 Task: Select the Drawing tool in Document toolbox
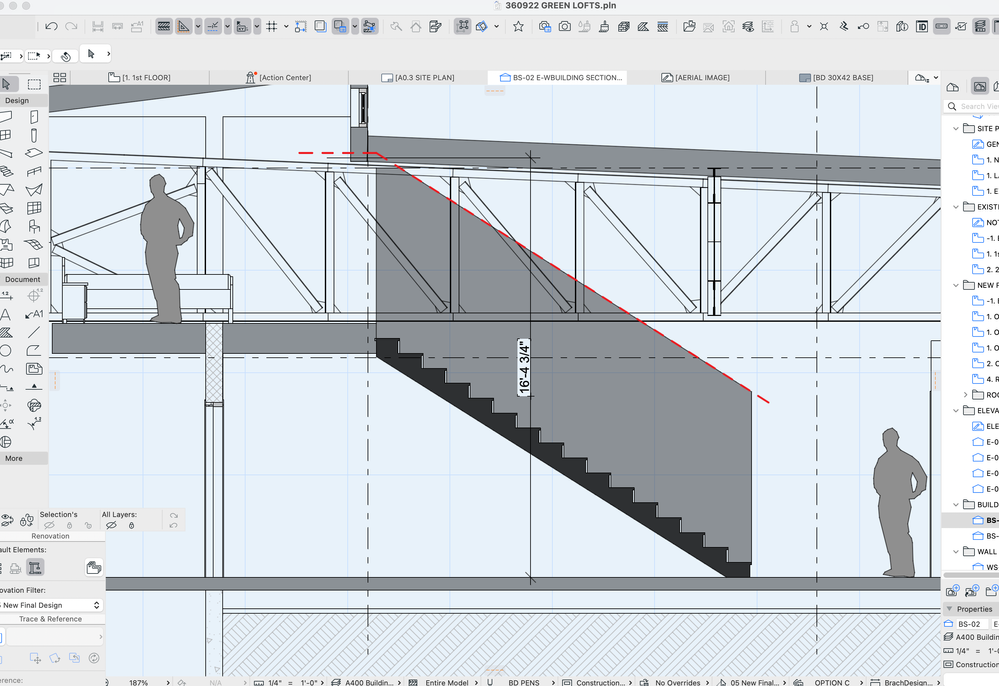[x=34, y=369]
